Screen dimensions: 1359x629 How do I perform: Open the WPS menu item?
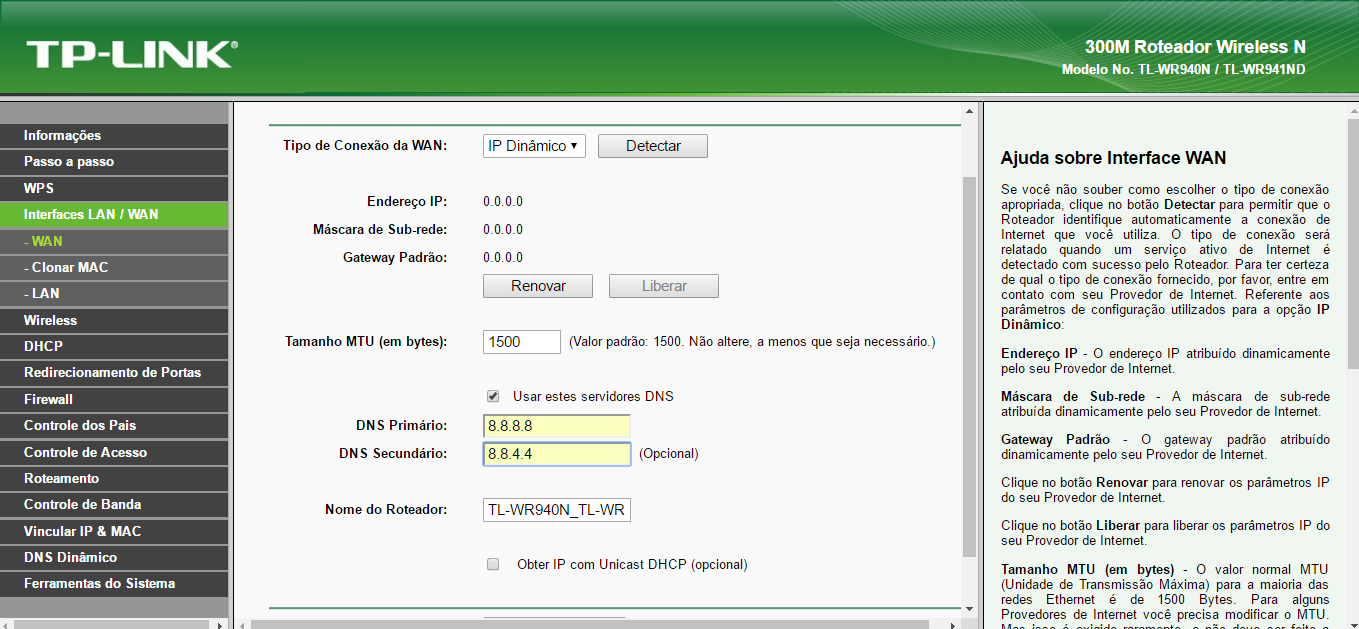coord(114,188)
